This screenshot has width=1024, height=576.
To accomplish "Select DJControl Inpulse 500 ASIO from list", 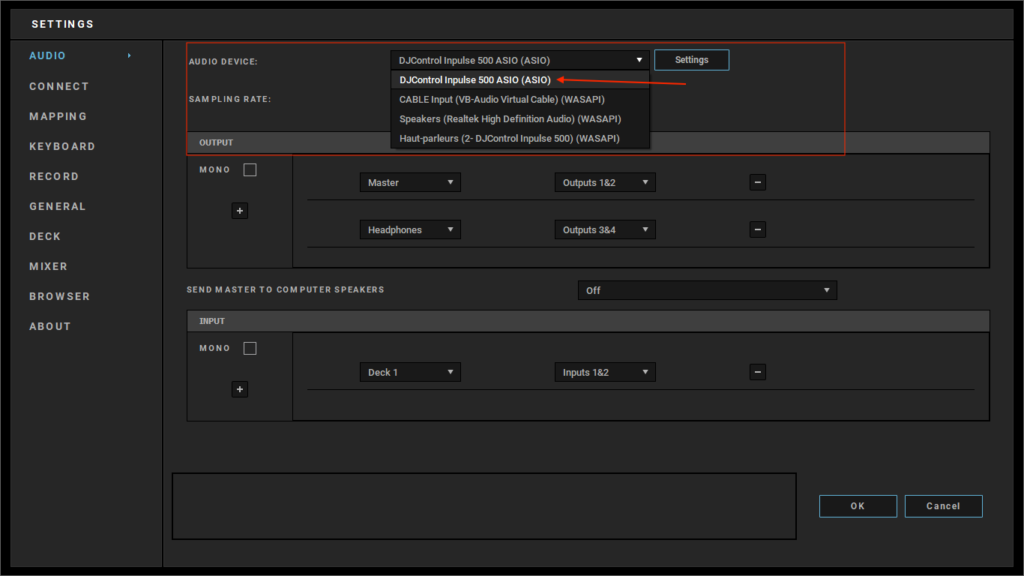I will click(475, 80).
